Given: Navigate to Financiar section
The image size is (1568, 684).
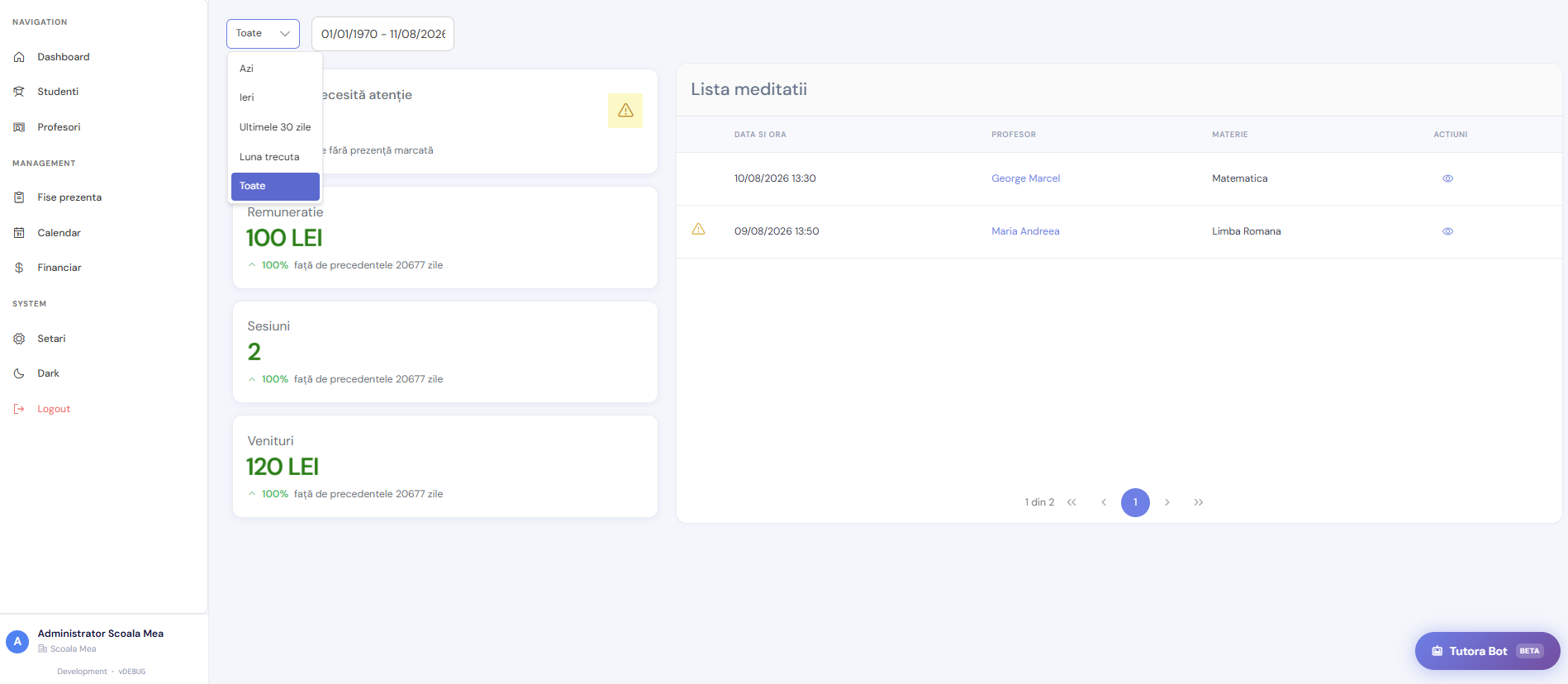Looking at the screenshot, I should tap(59, 268).
